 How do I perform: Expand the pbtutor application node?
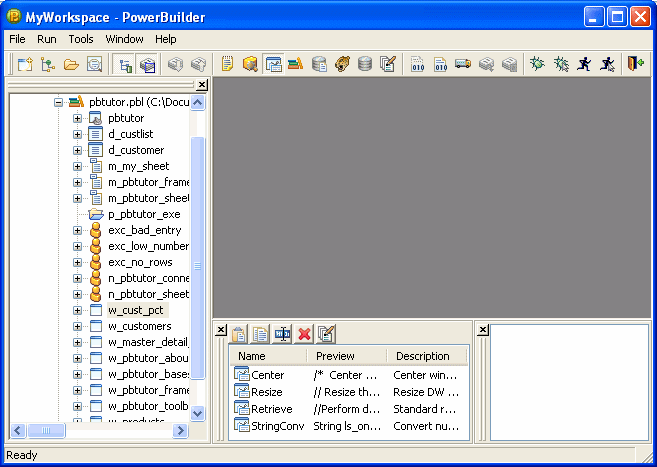pos(78,119)
